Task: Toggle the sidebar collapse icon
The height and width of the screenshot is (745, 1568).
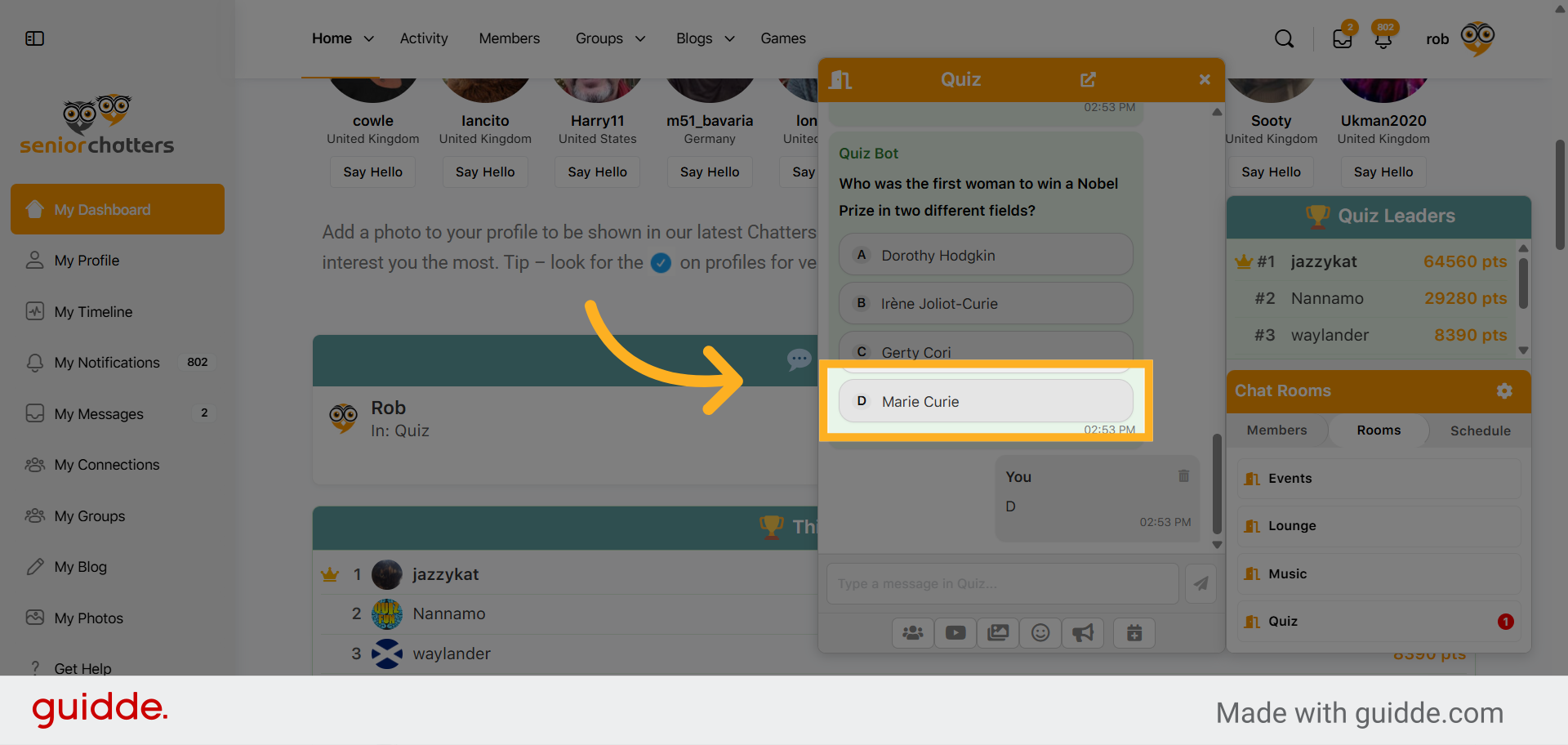Action: [x=34, y=38]
